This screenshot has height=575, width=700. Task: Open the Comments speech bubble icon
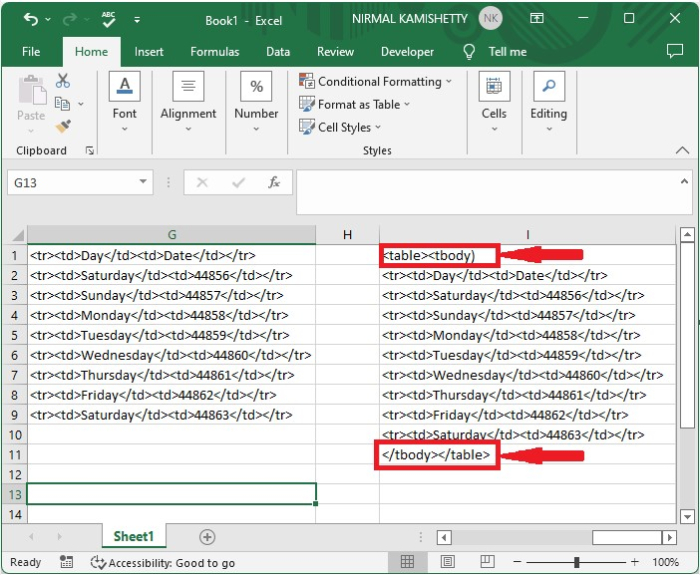pos(675,51)
